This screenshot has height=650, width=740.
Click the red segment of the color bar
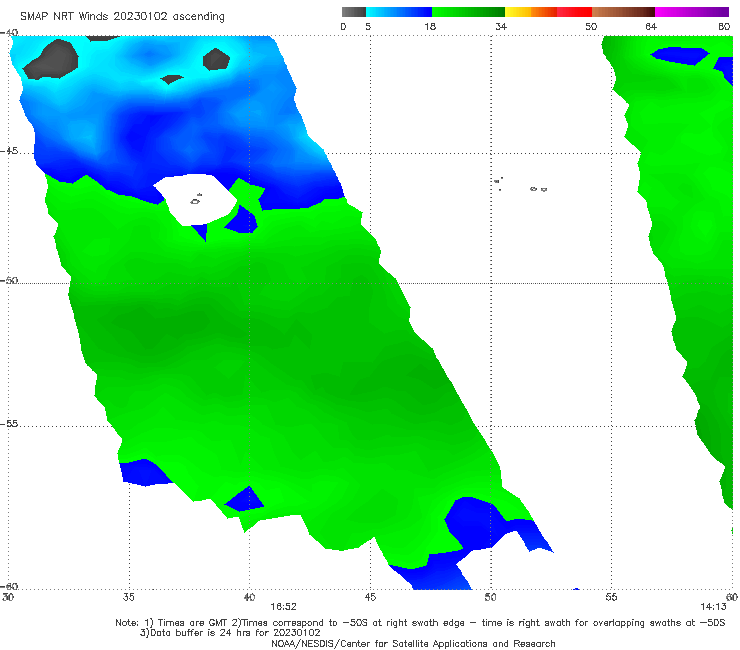(x=574, y=12)
